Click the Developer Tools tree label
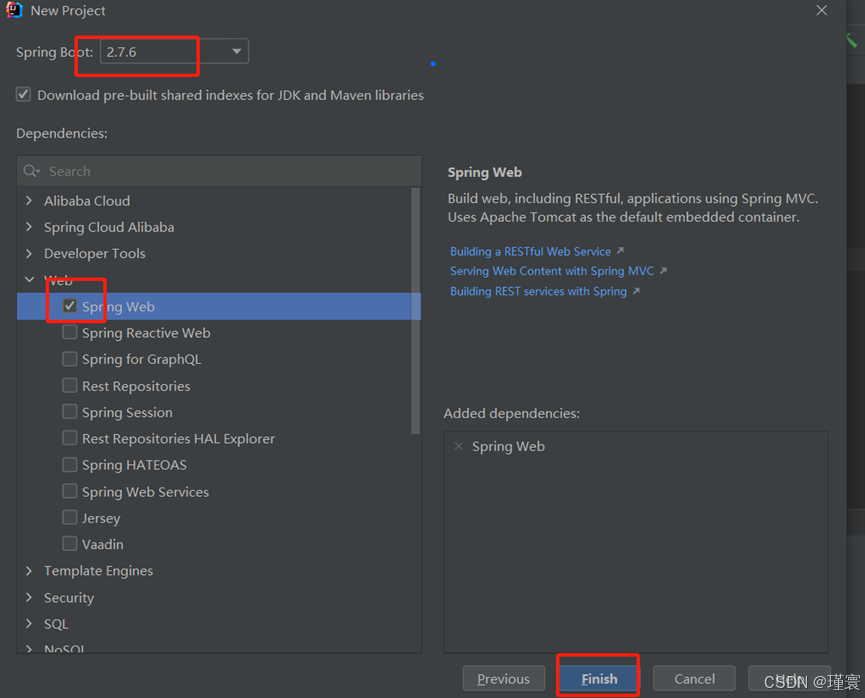The image size is (865, 698). [x=95, y=253]
